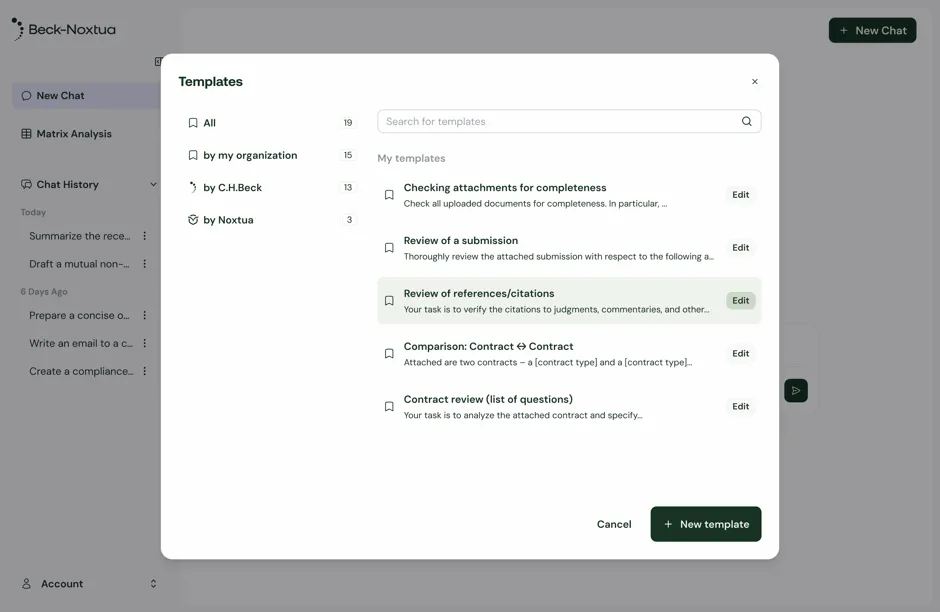This screenshot has width=940, height=612.
Task: Open 'Create a compliance...' chat history entry
Action: (81, 371)
